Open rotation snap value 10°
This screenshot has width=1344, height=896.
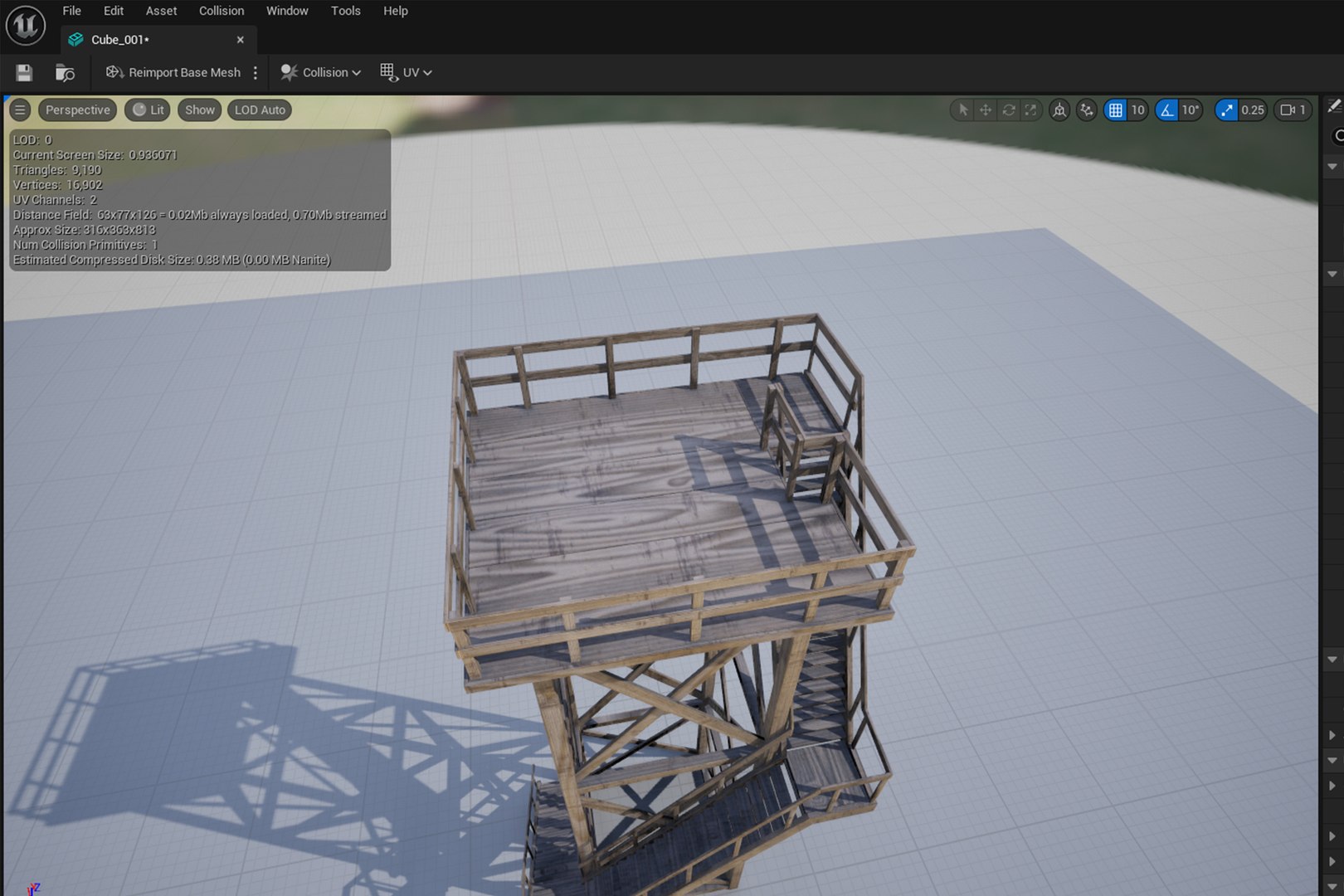(x=1191, y=110)
